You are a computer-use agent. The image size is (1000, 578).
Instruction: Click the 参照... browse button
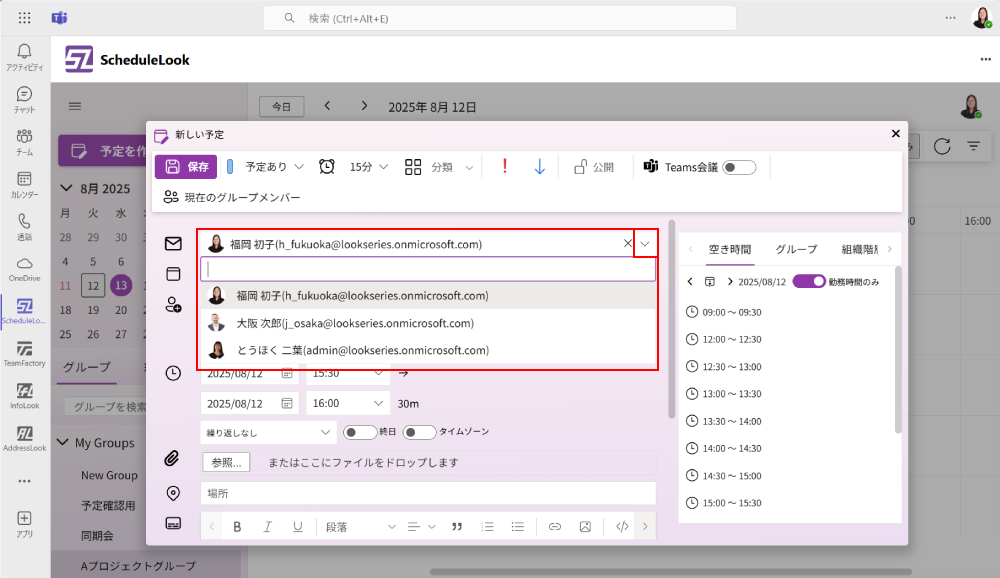tap(226, 462)
